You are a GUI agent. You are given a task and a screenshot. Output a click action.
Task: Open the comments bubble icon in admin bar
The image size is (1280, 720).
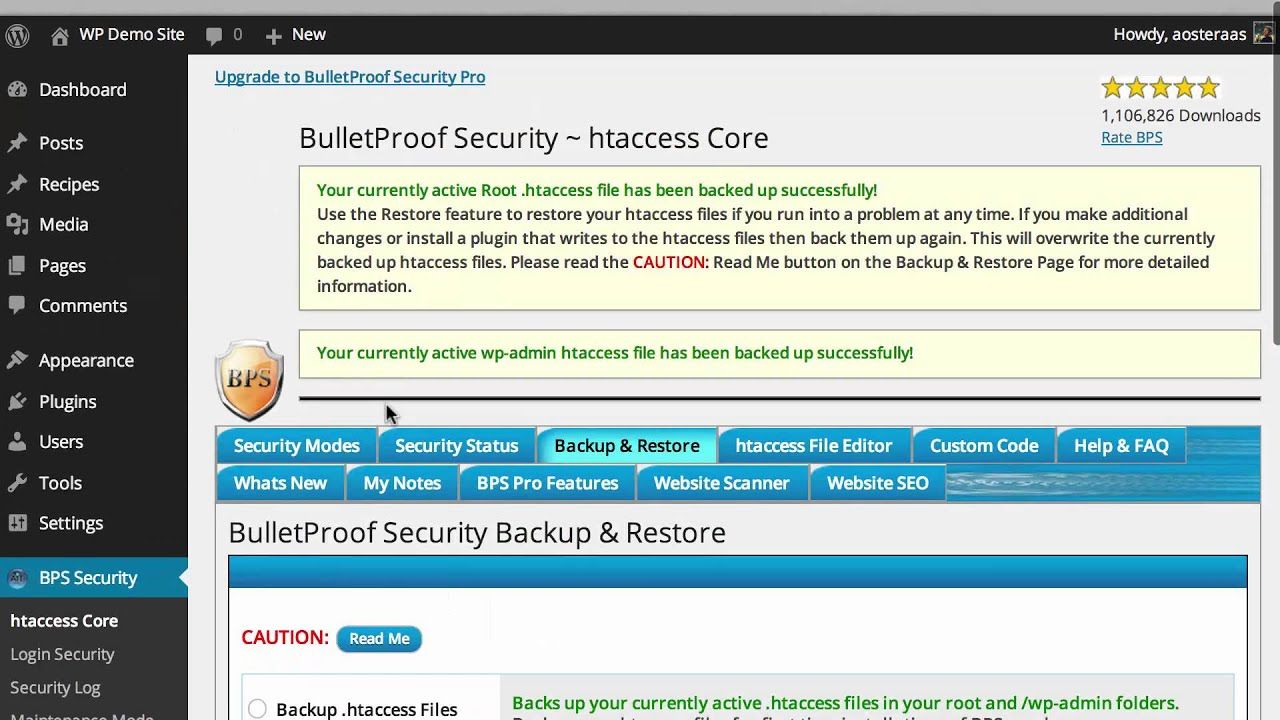[214, 36]
